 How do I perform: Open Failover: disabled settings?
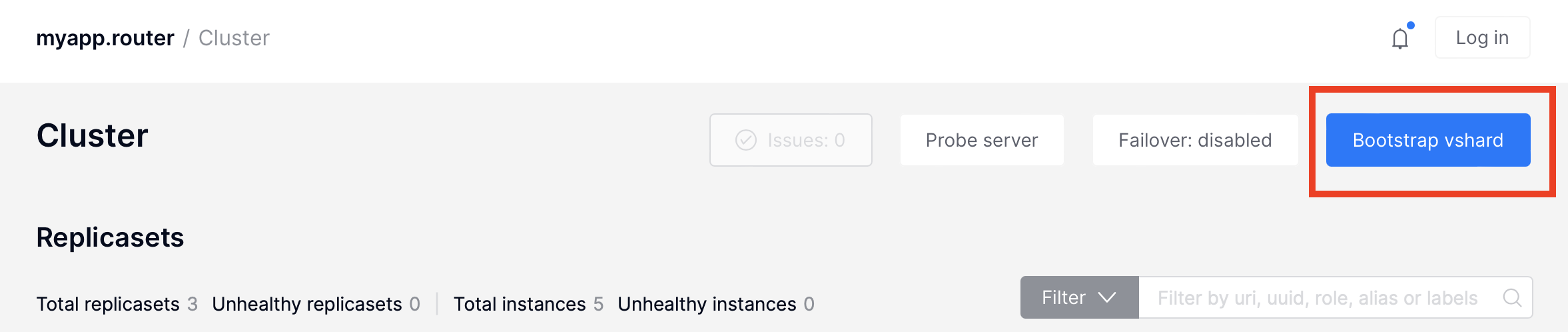[x=1195, y=140]
